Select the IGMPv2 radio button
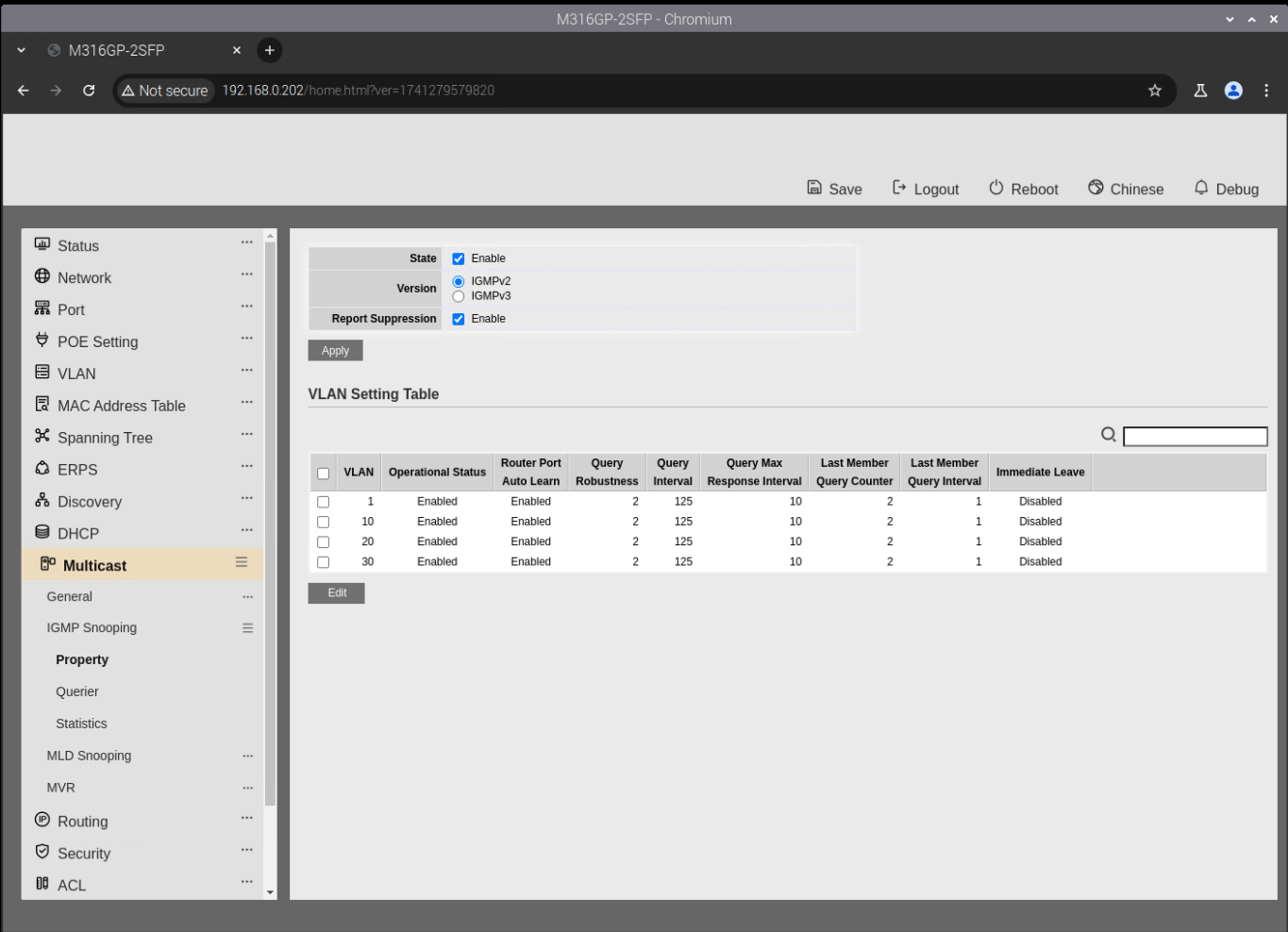 click(x=459, y=281)
